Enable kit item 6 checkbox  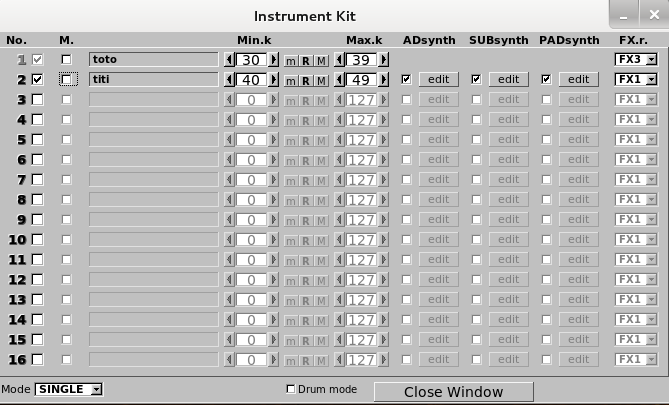[x=38, y=160]
